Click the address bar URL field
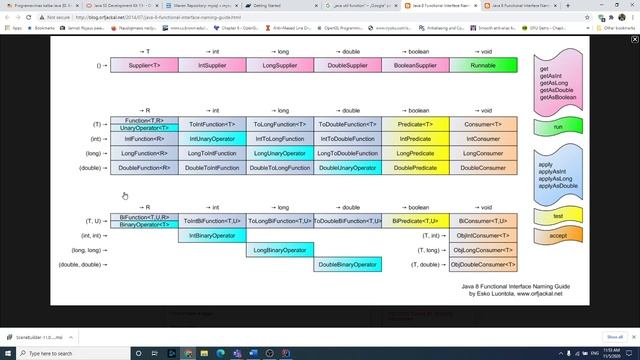 pos(327,18)
